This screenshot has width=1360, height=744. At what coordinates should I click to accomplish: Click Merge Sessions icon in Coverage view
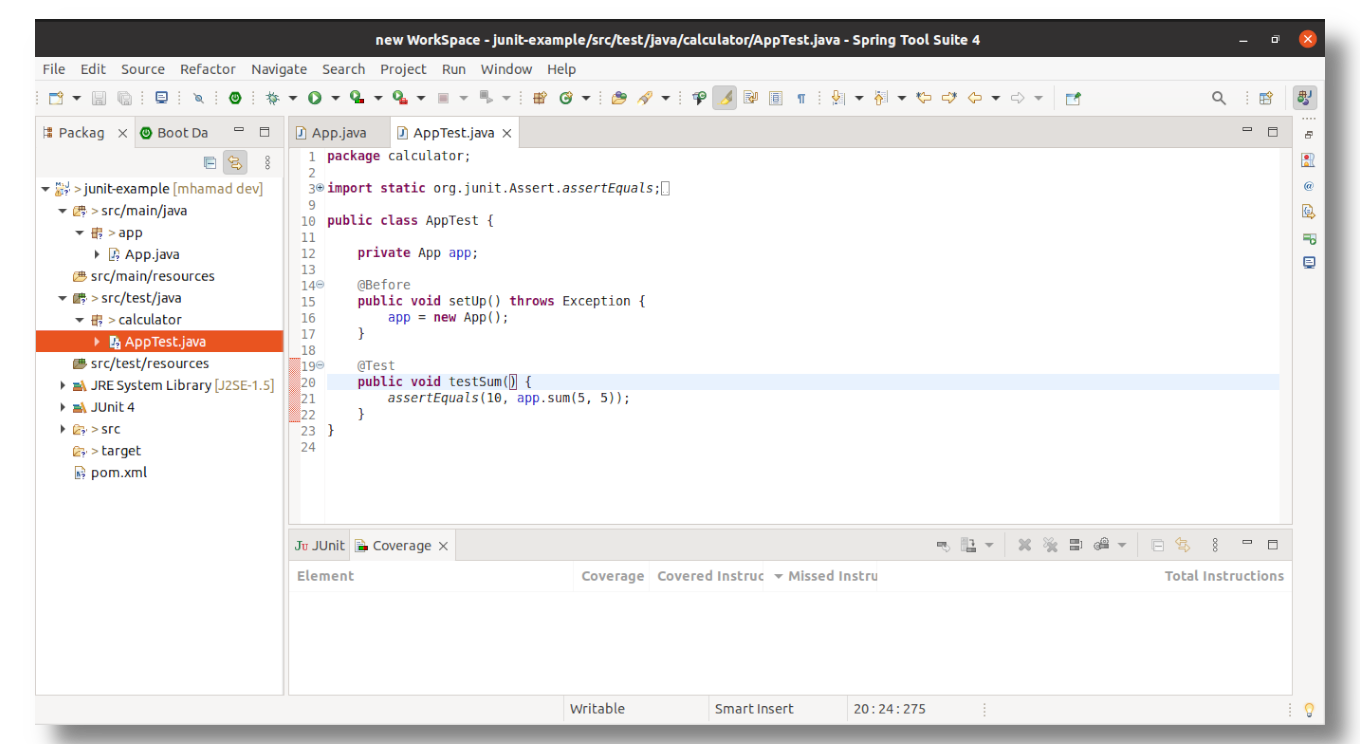tap(1076, 545)
